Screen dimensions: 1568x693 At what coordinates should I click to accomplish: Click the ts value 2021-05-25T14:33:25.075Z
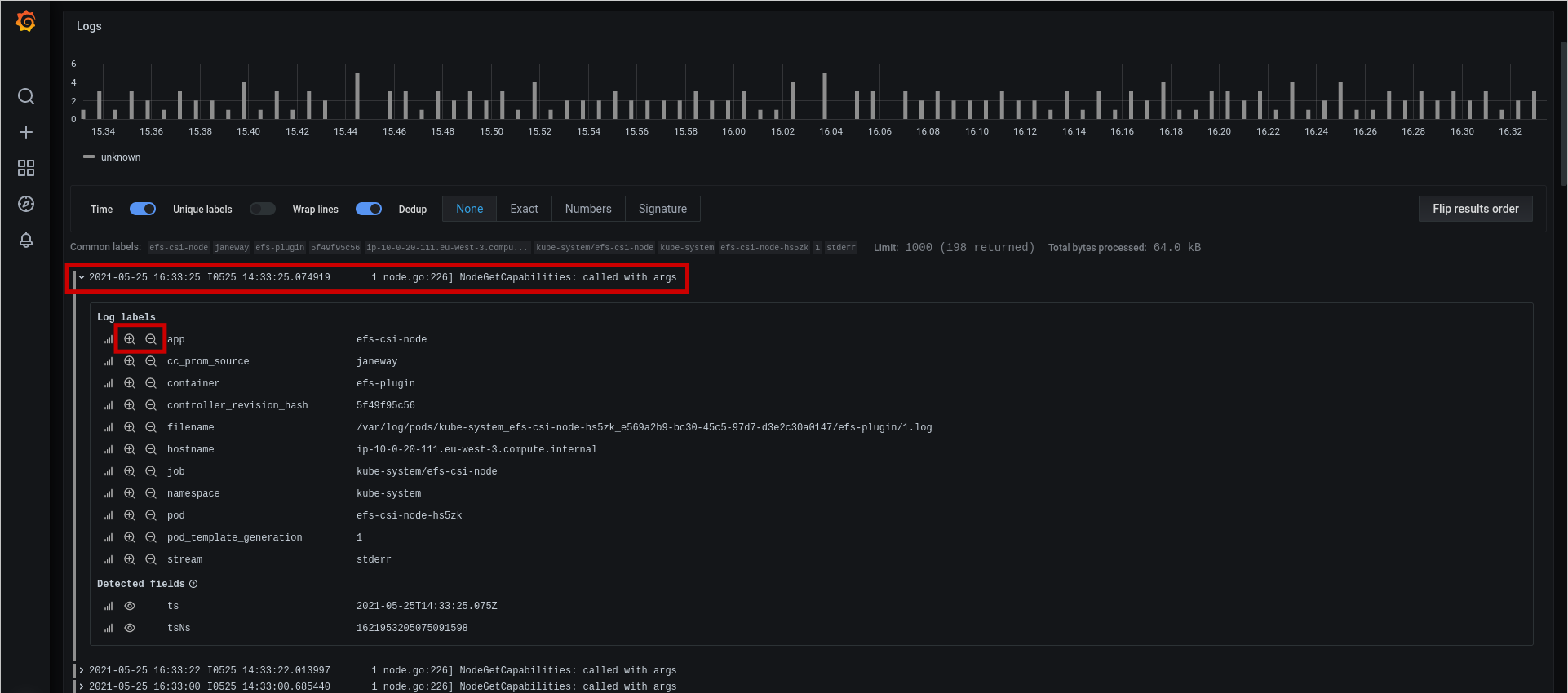point(427,606)
